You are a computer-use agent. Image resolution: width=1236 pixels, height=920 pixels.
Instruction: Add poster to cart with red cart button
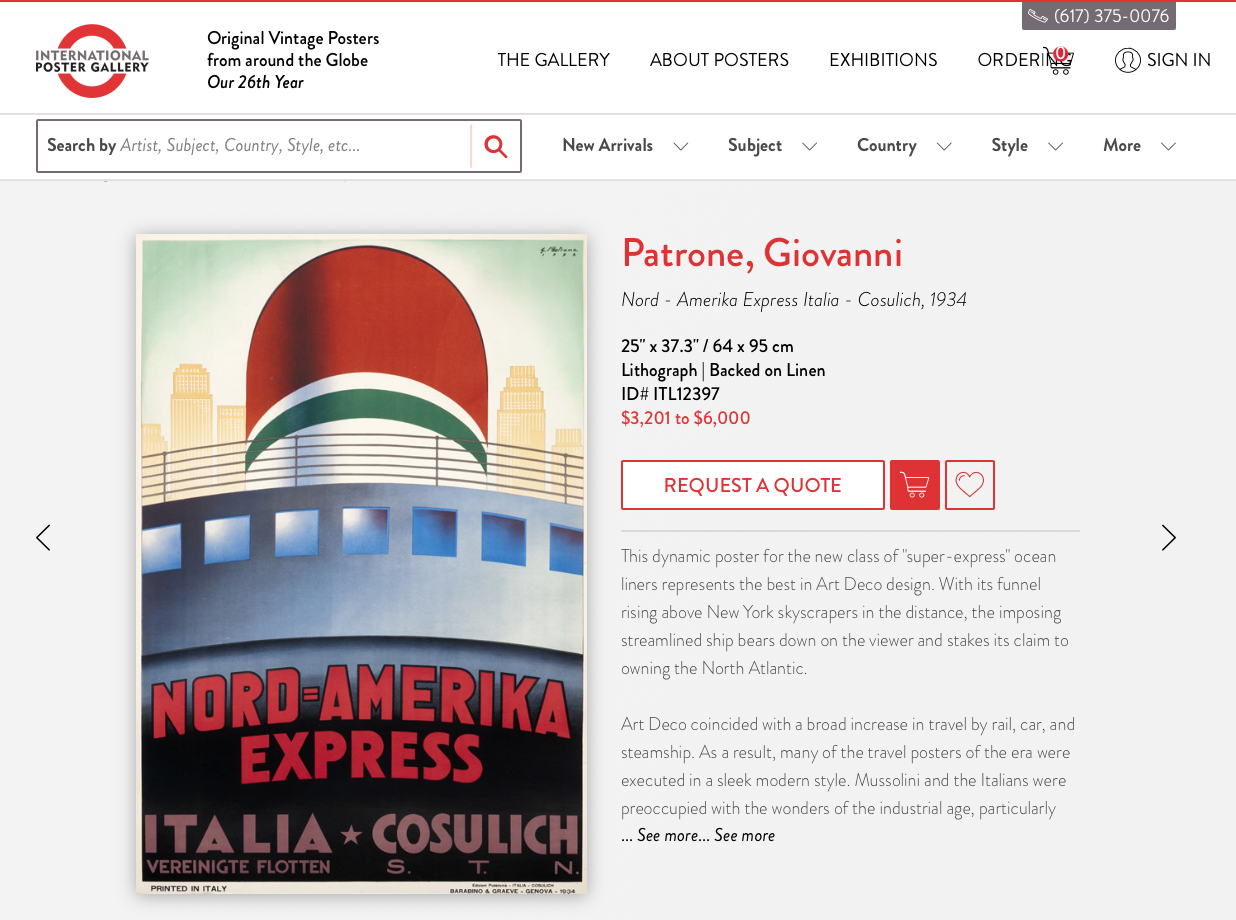915,485
